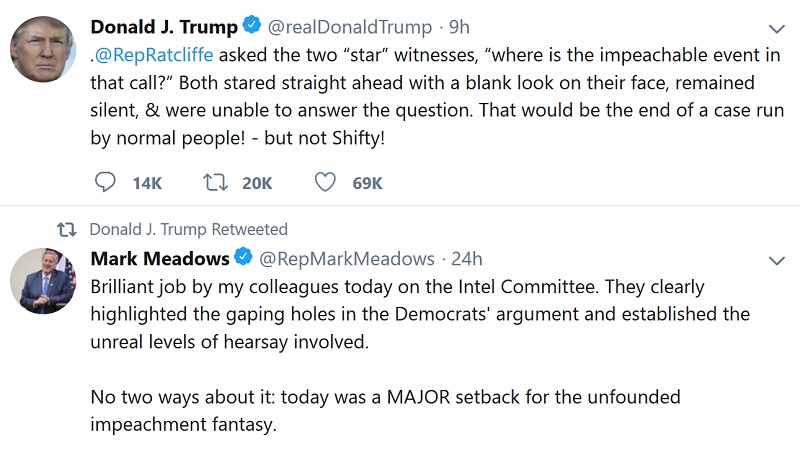
Task: Click the reply icon on Trump's tweet
Action: (x=104, y=182)
